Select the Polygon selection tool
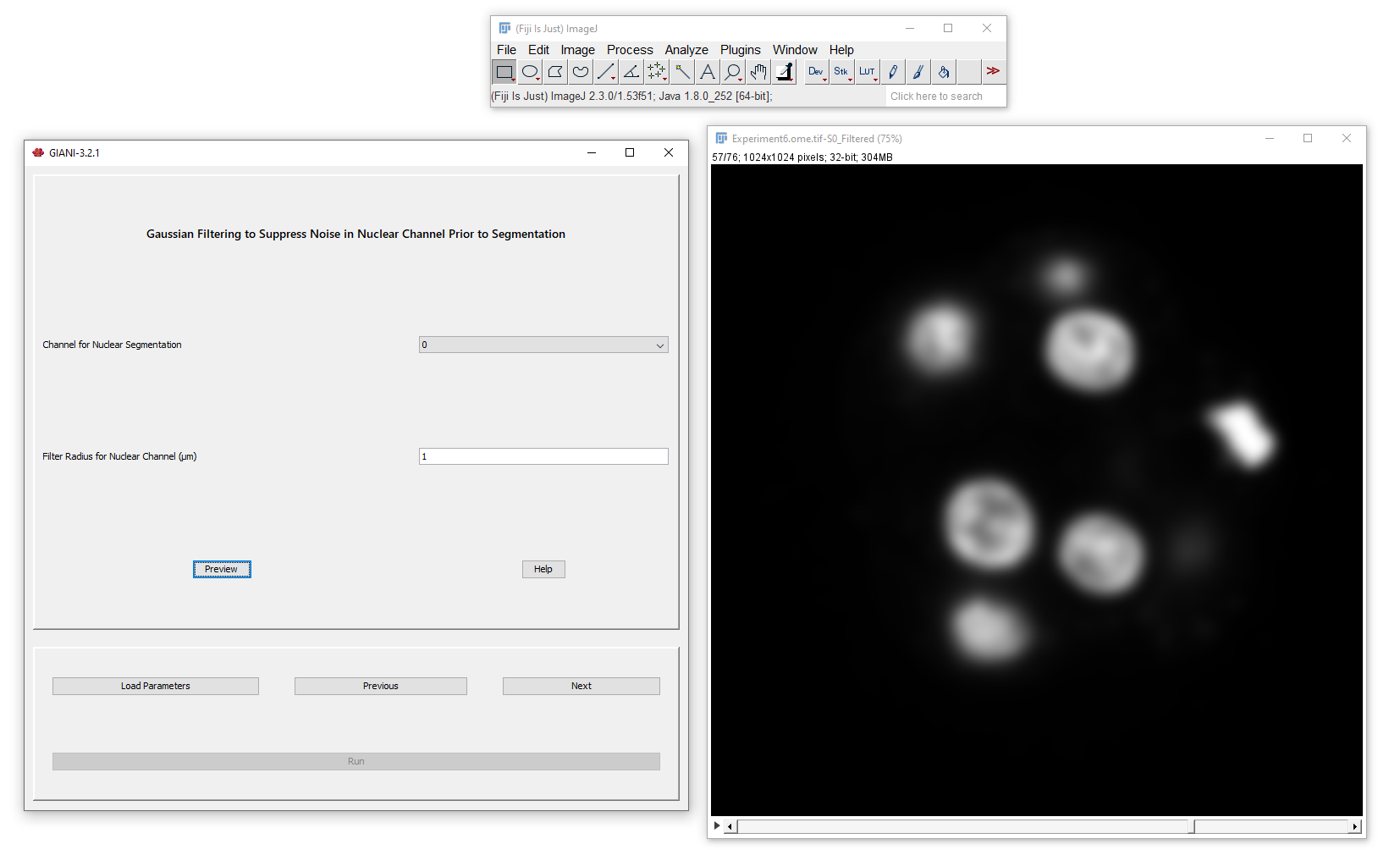Screen dimensions: 1400x850 [555, 72]
